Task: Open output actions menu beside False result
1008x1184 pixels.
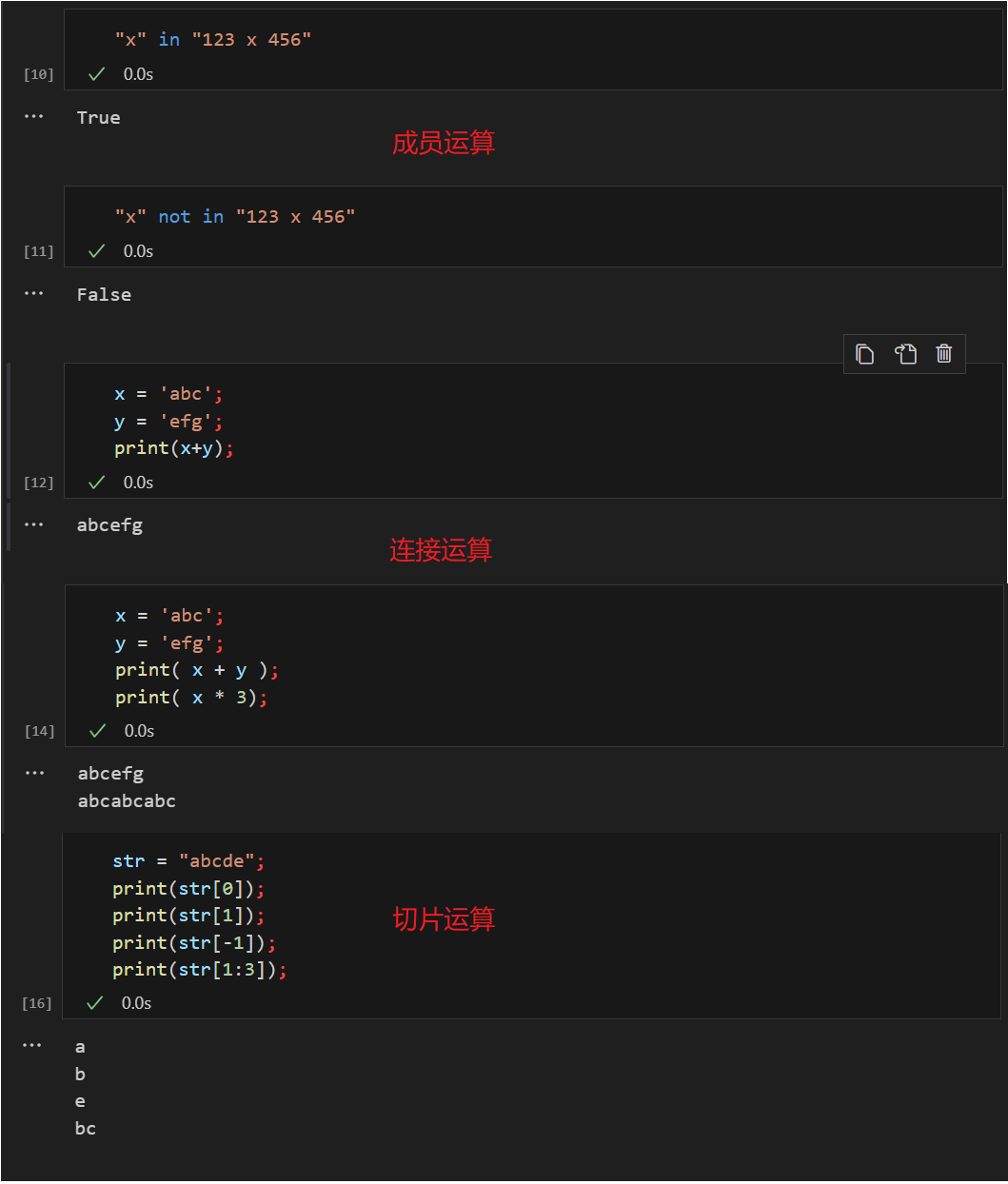Action: 34,294
